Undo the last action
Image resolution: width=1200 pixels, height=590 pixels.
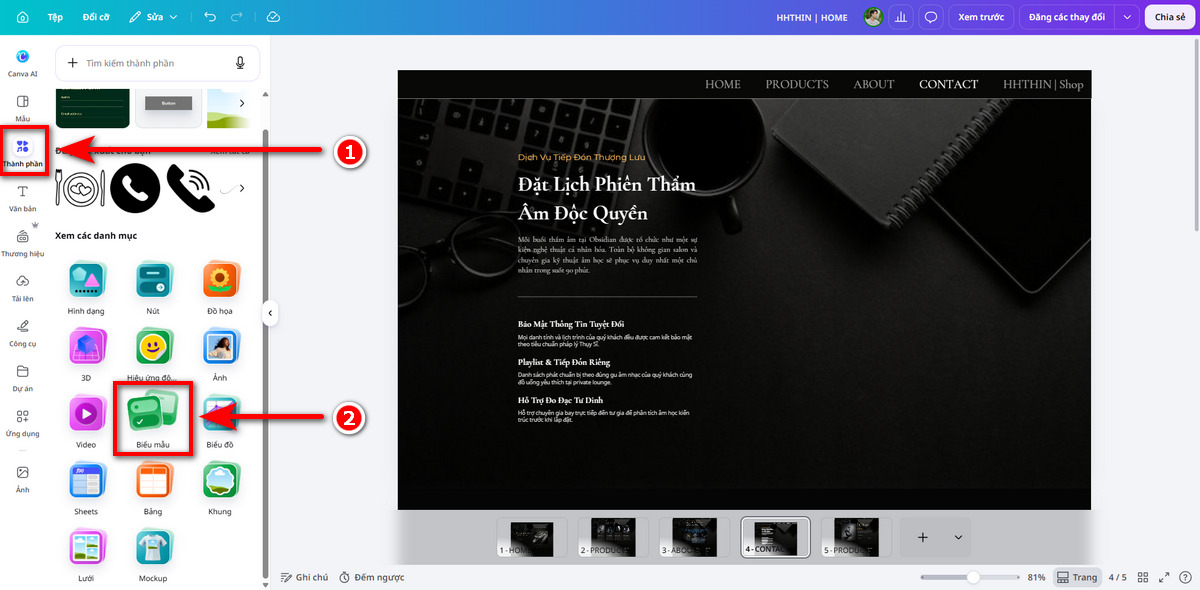209,17
